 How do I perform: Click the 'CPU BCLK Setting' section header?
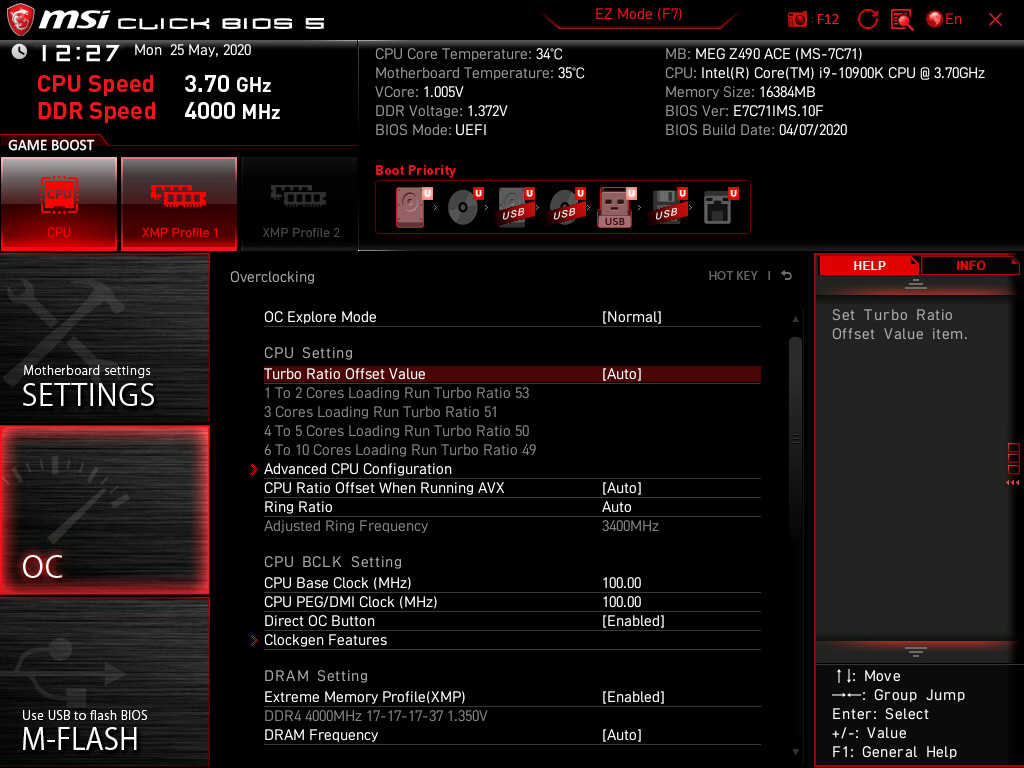[332, 562]
